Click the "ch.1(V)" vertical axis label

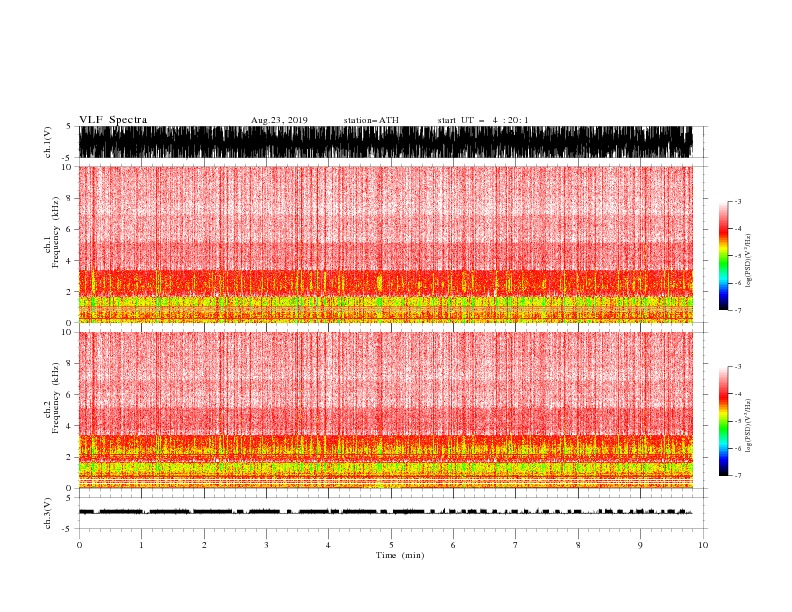pos(48,142)
